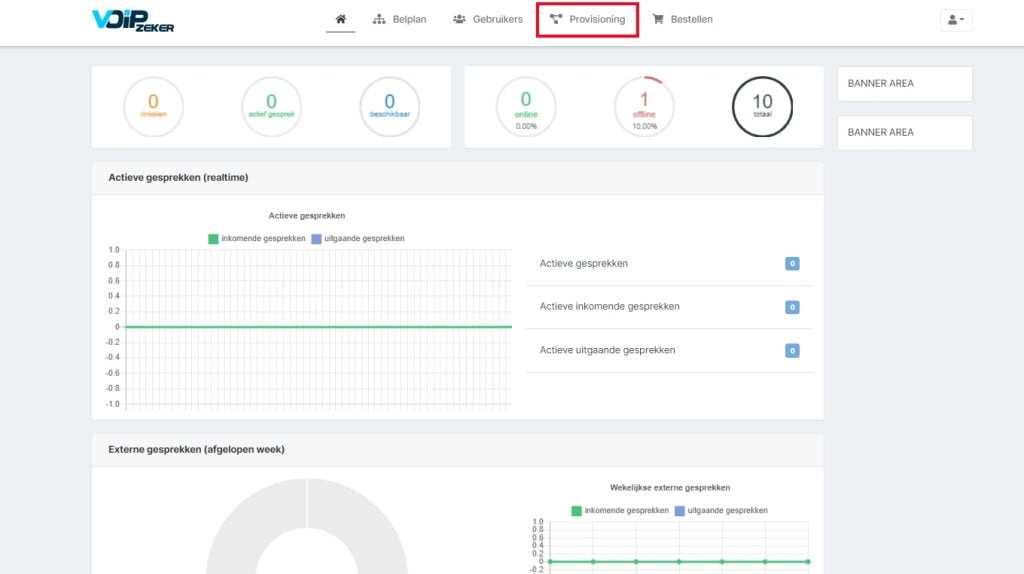
Task: Click the totaal 10 circle
Action: [x=762, y=106]
